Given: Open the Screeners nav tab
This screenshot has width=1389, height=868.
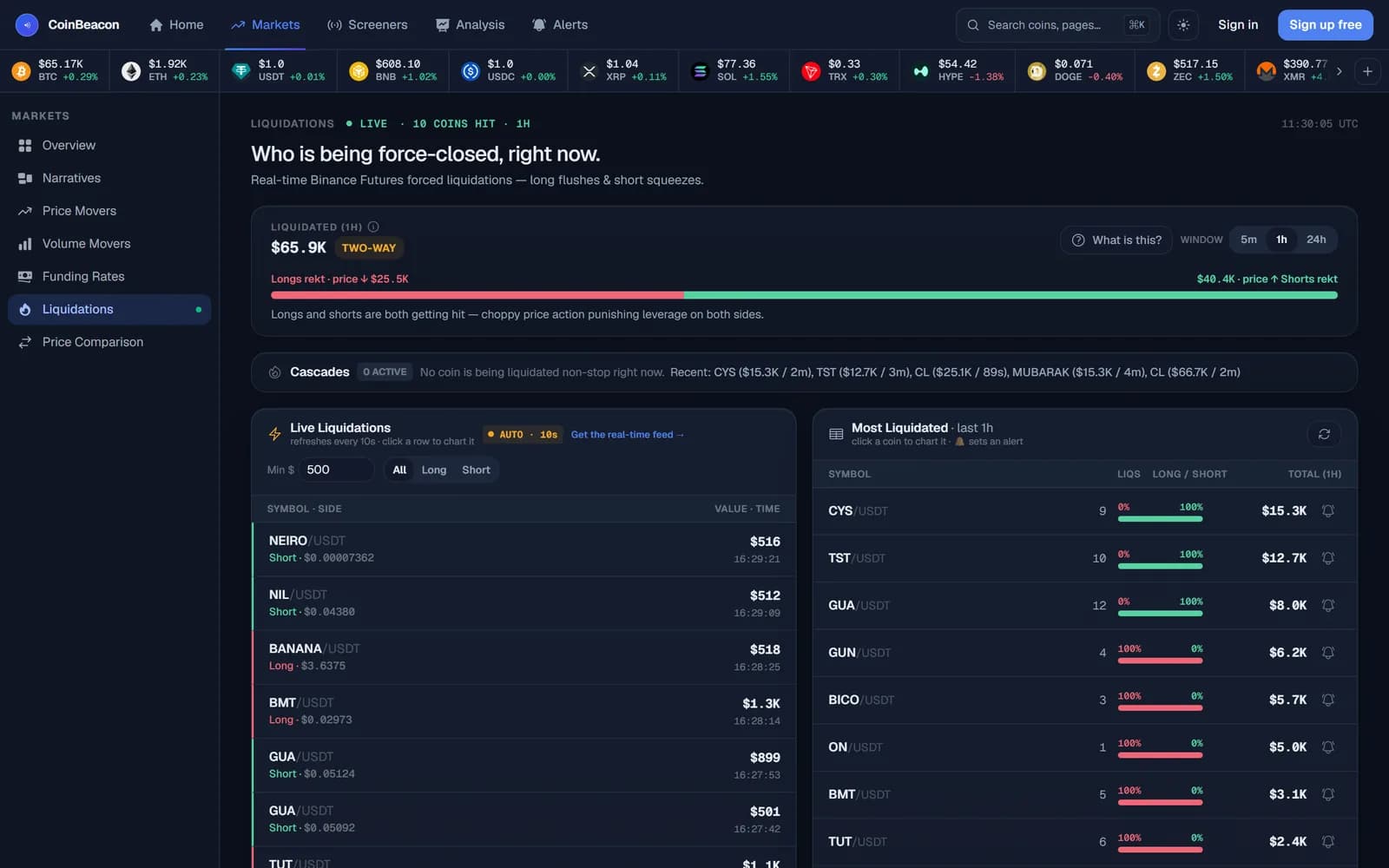Looking at the screenshot, I should 367,25.
